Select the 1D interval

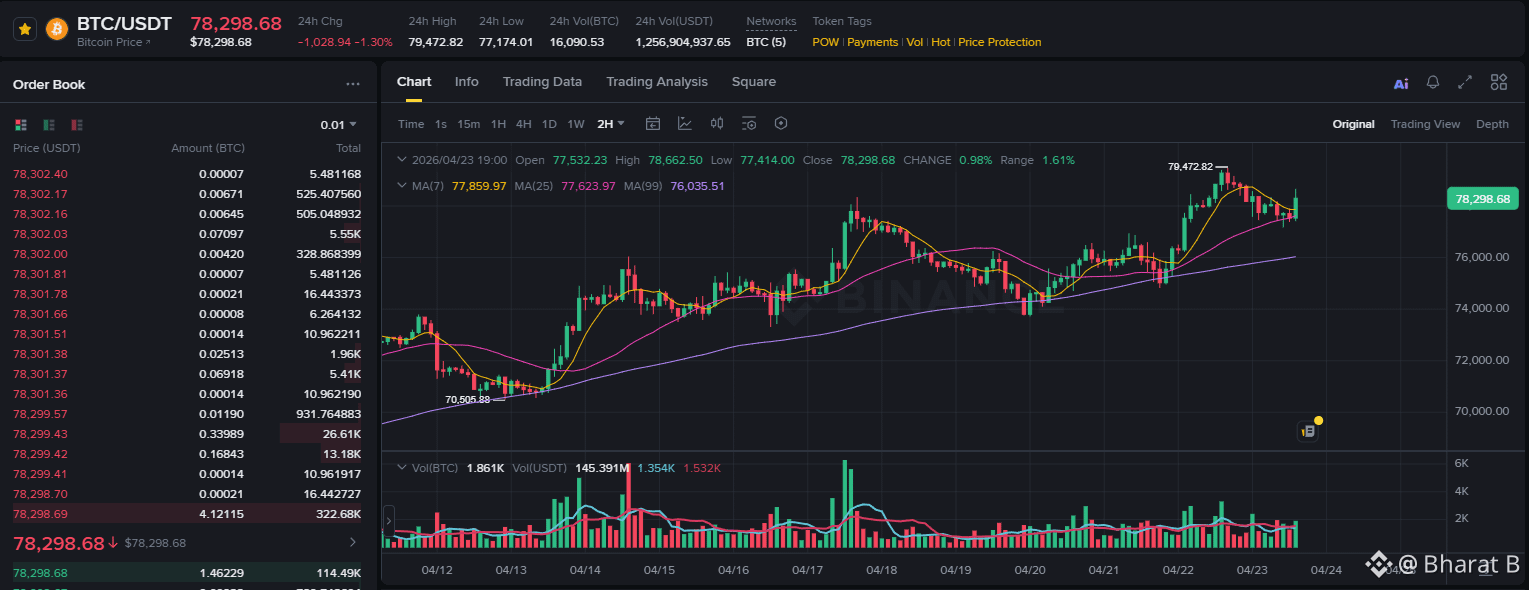coord(549,124)
